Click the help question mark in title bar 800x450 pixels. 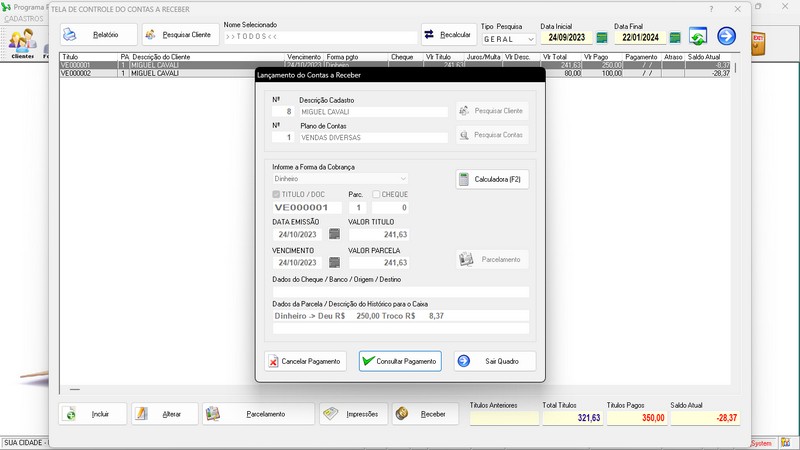click(711, 9)
